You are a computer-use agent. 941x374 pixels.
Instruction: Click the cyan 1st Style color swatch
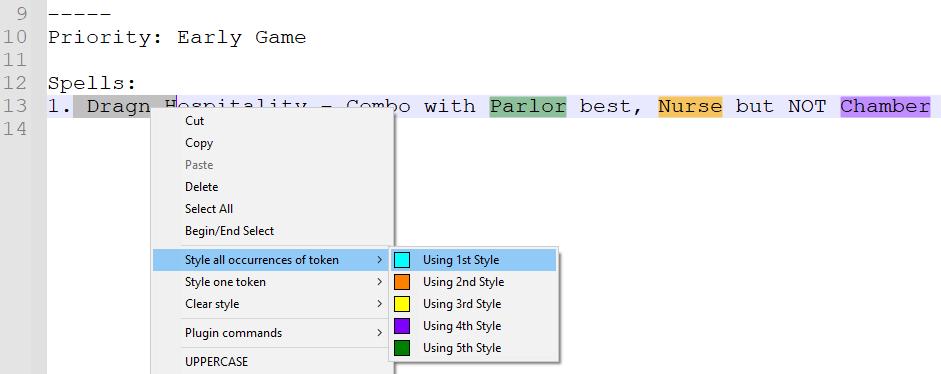click(401, 260)
